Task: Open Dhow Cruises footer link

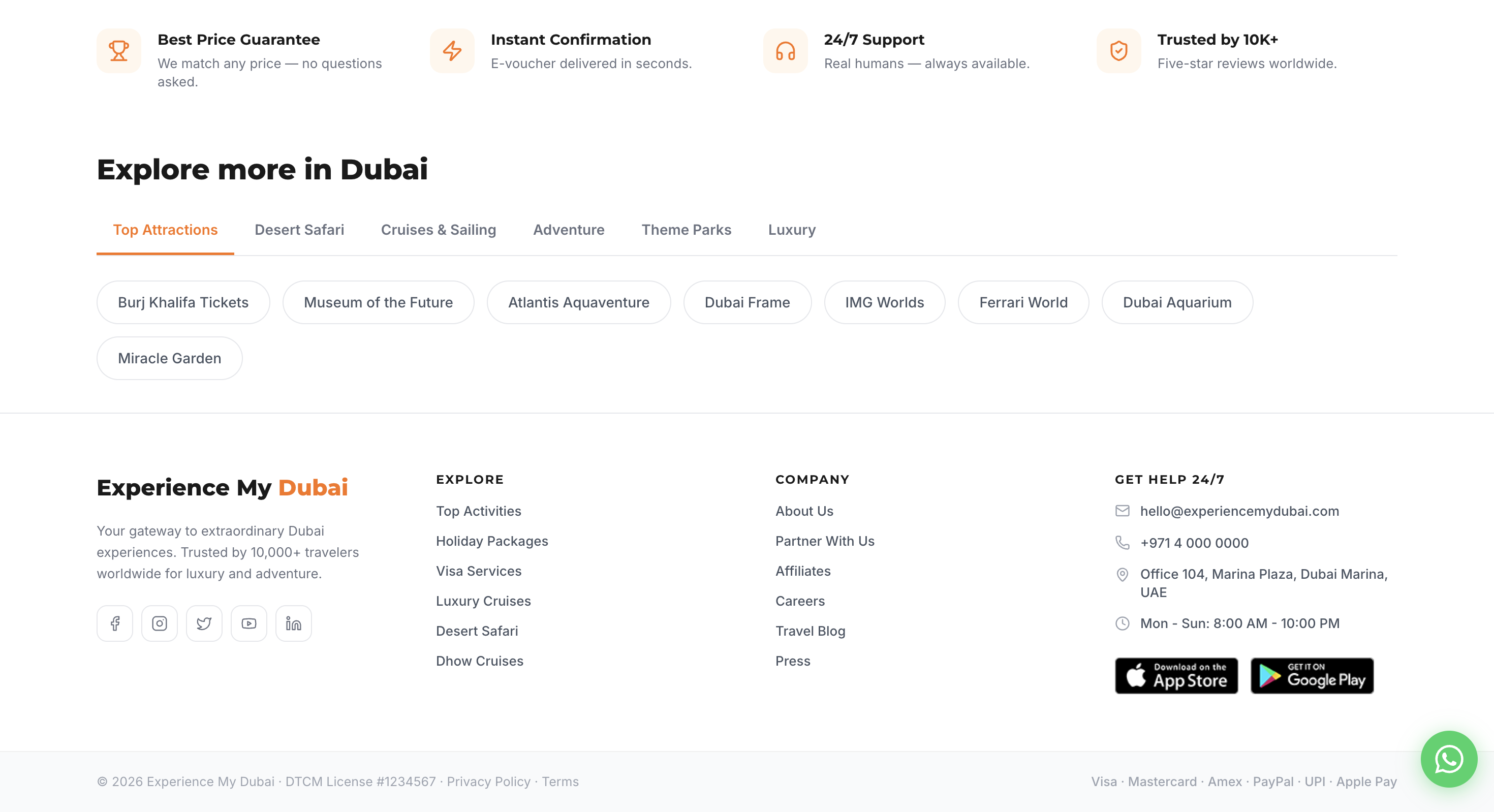Action: 480,661
